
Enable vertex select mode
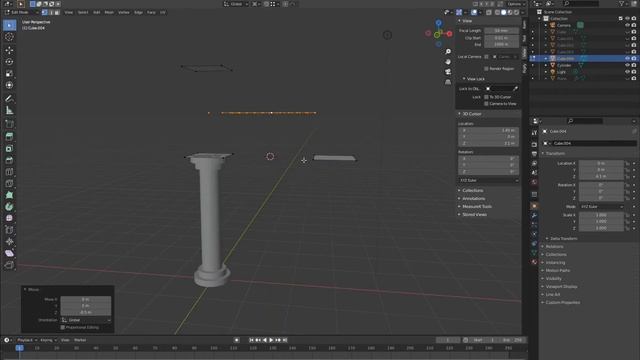coord(45,13)
